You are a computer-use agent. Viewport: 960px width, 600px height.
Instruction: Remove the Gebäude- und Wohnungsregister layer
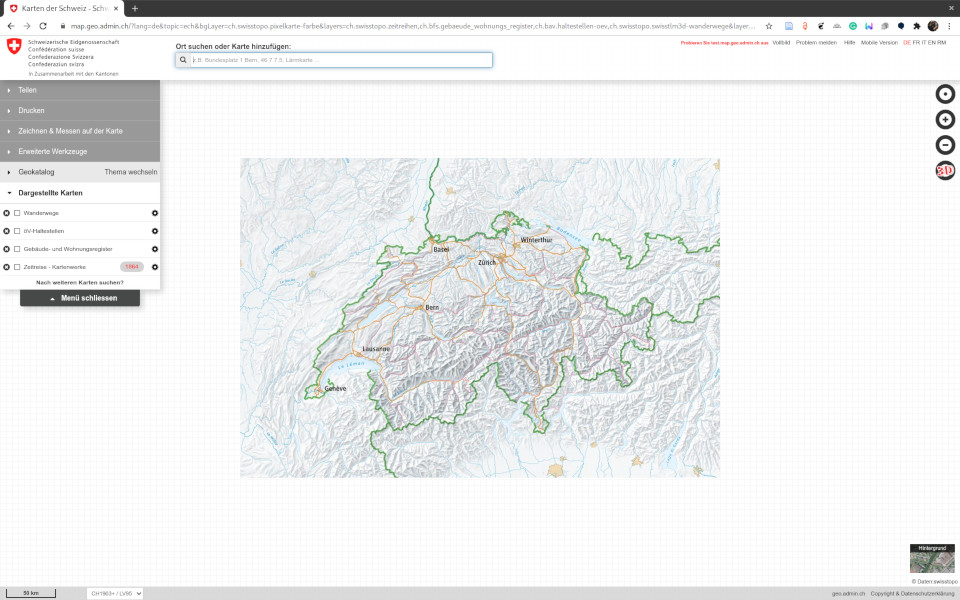[6, 249]
